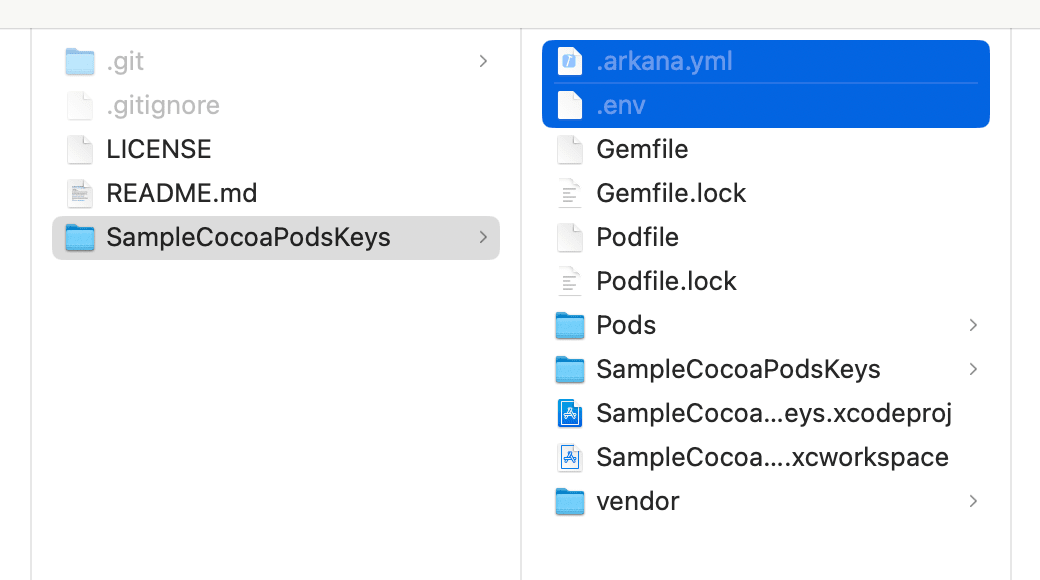This screenshot has height=580, width=1040.
Task: Select 'SampleCocoaPodsKeys' name in right column
Action: tap(738, 369)
